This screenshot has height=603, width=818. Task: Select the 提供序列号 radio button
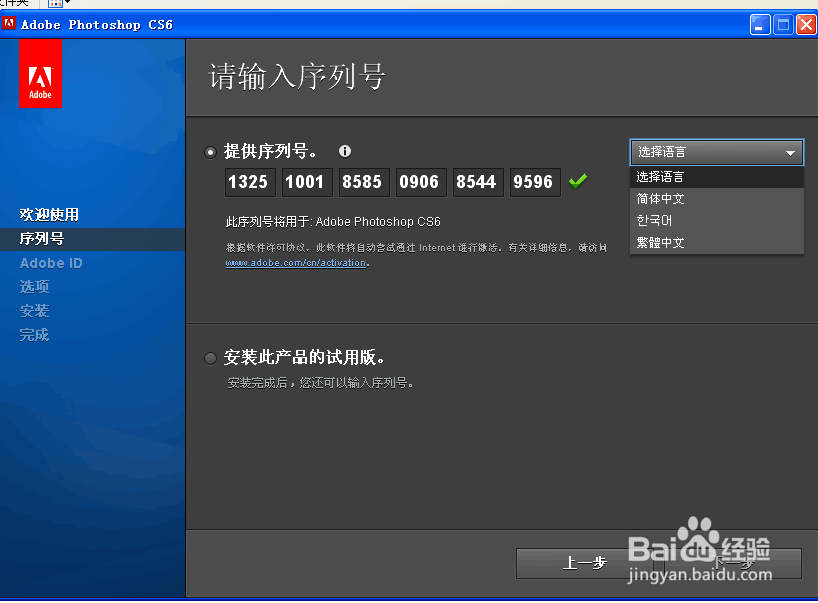pyautogui.click(x=210, y=152)
